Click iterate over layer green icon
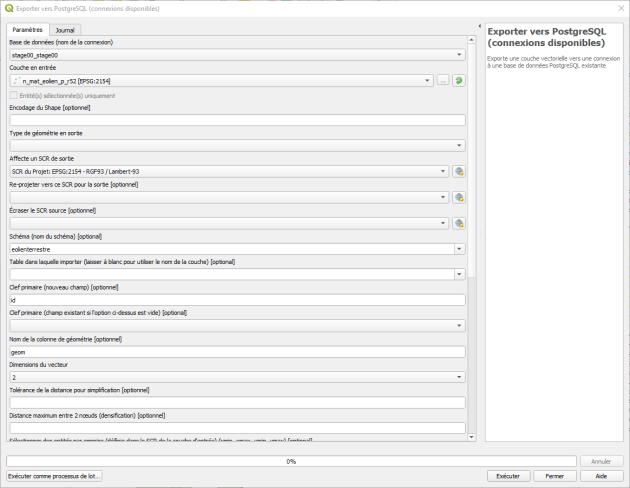This screenshot has height=488, width=630. 459,81
